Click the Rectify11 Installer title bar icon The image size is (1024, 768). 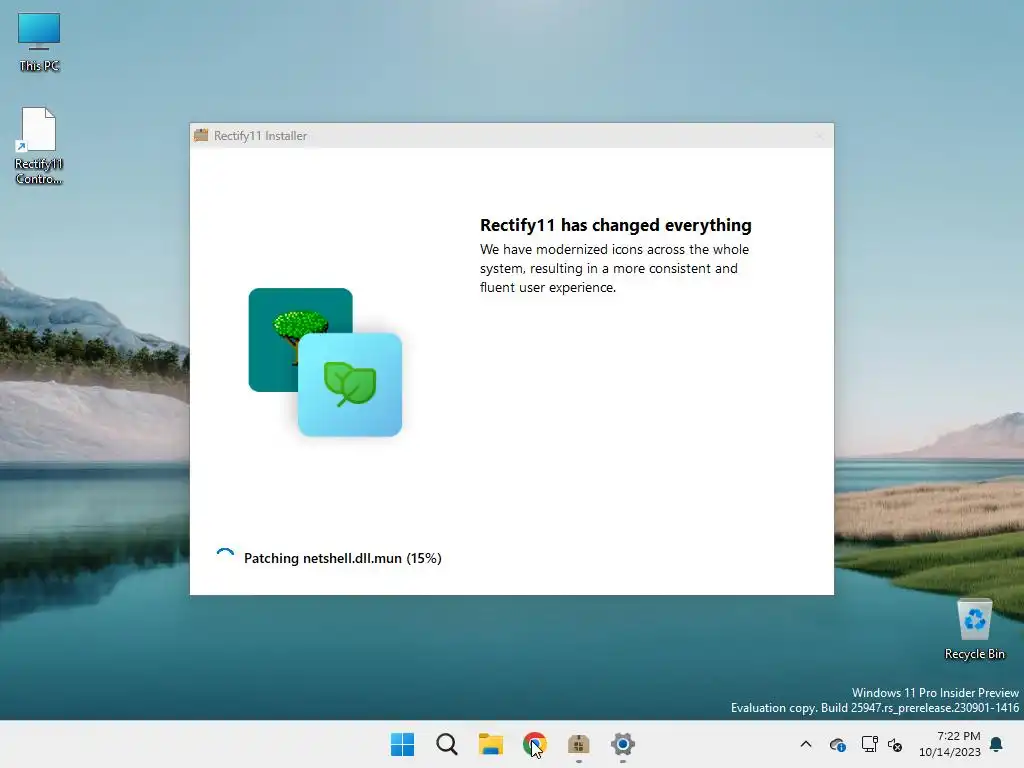click(x=201, y=135)
